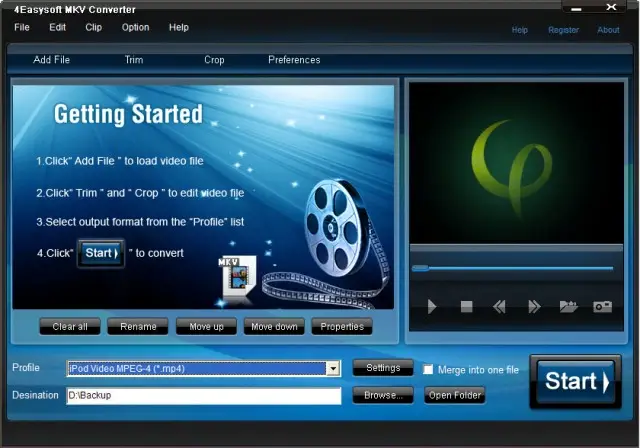Image resolution: width=640 pixels, height=448 pixels.
Task: Click step 2 Trim and Crop instruction text
Action: coord(140,193)
